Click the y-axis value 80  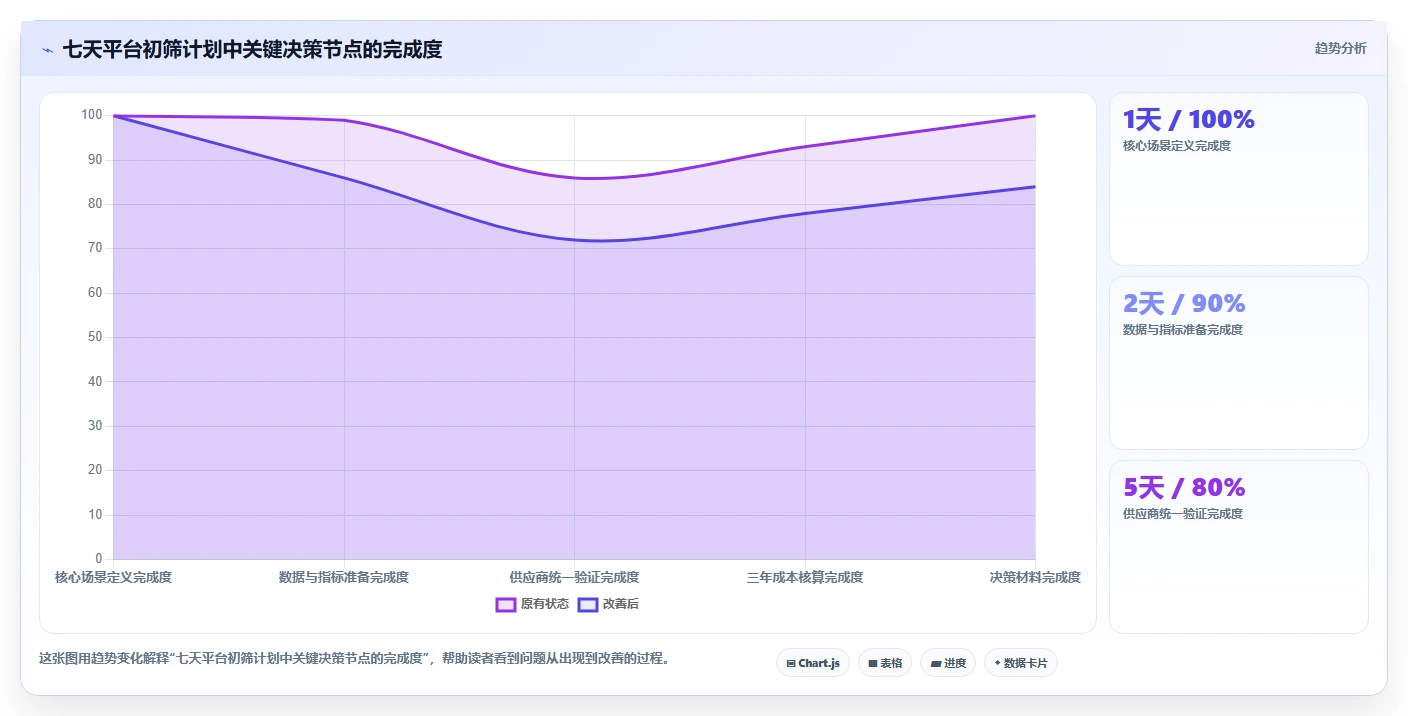(x=95, y=204)
